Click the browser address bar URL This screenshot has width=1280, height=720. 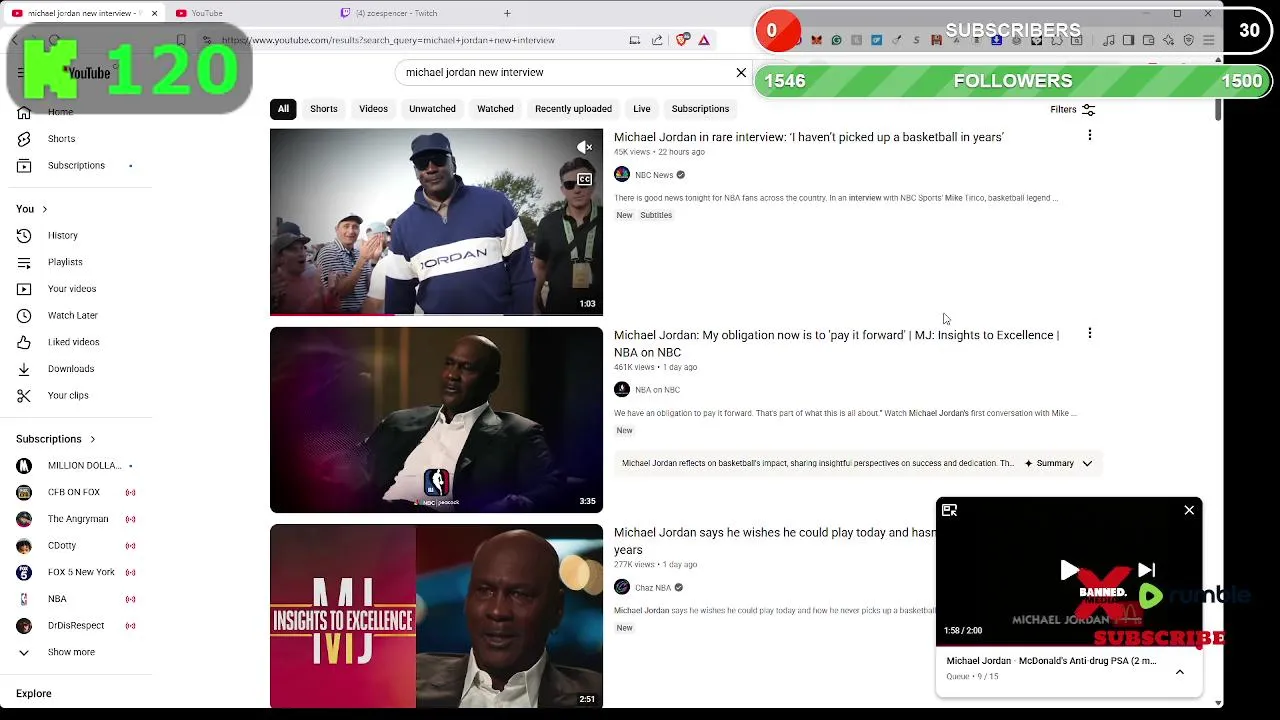pyautogui.click(x=388, y=40)
